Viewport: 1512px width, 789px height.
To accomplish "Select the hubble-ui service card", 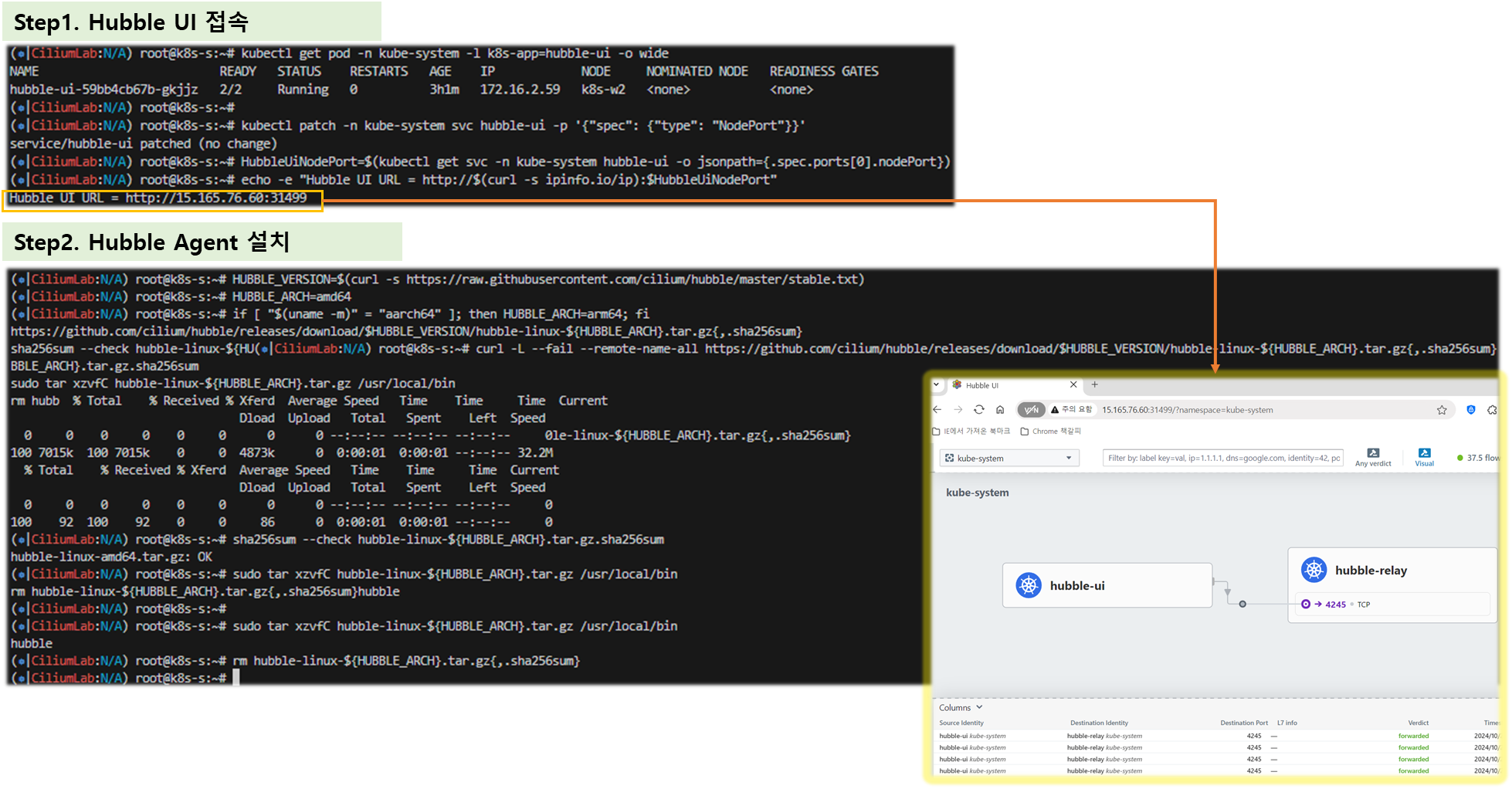I will click(1107, 585).
